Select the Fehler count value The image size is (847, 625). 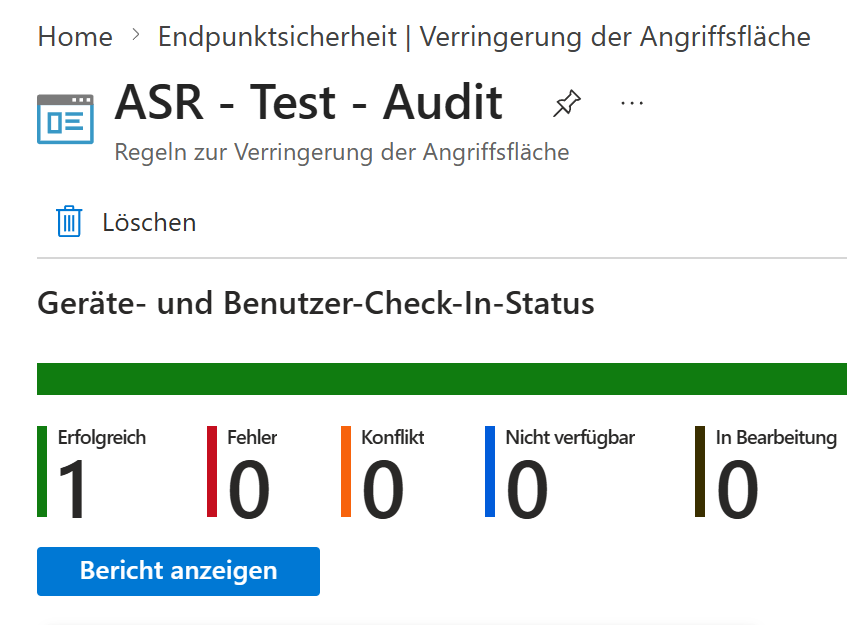click(x=249, y=490)
